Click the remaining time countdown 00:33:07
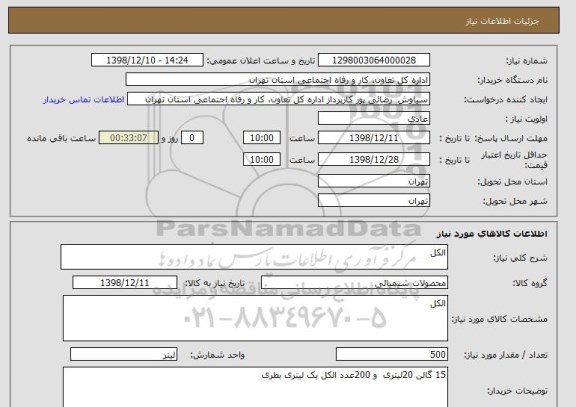The width and height of the screenshot is (576, 407). pyautogui.click(x=129, y=138)
